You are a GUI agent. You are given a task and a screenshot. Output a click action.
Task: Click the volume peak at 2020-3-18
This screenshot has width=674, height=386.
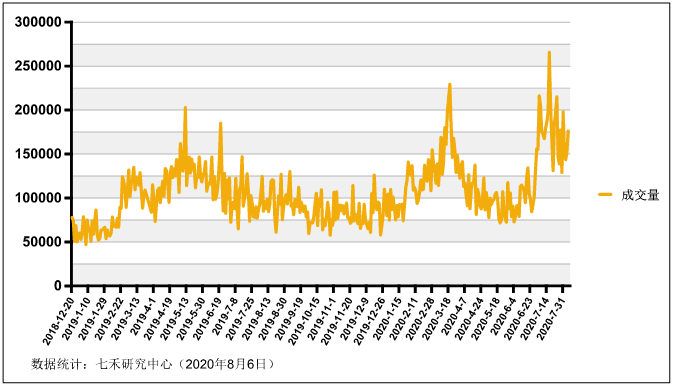coord(450,85)
